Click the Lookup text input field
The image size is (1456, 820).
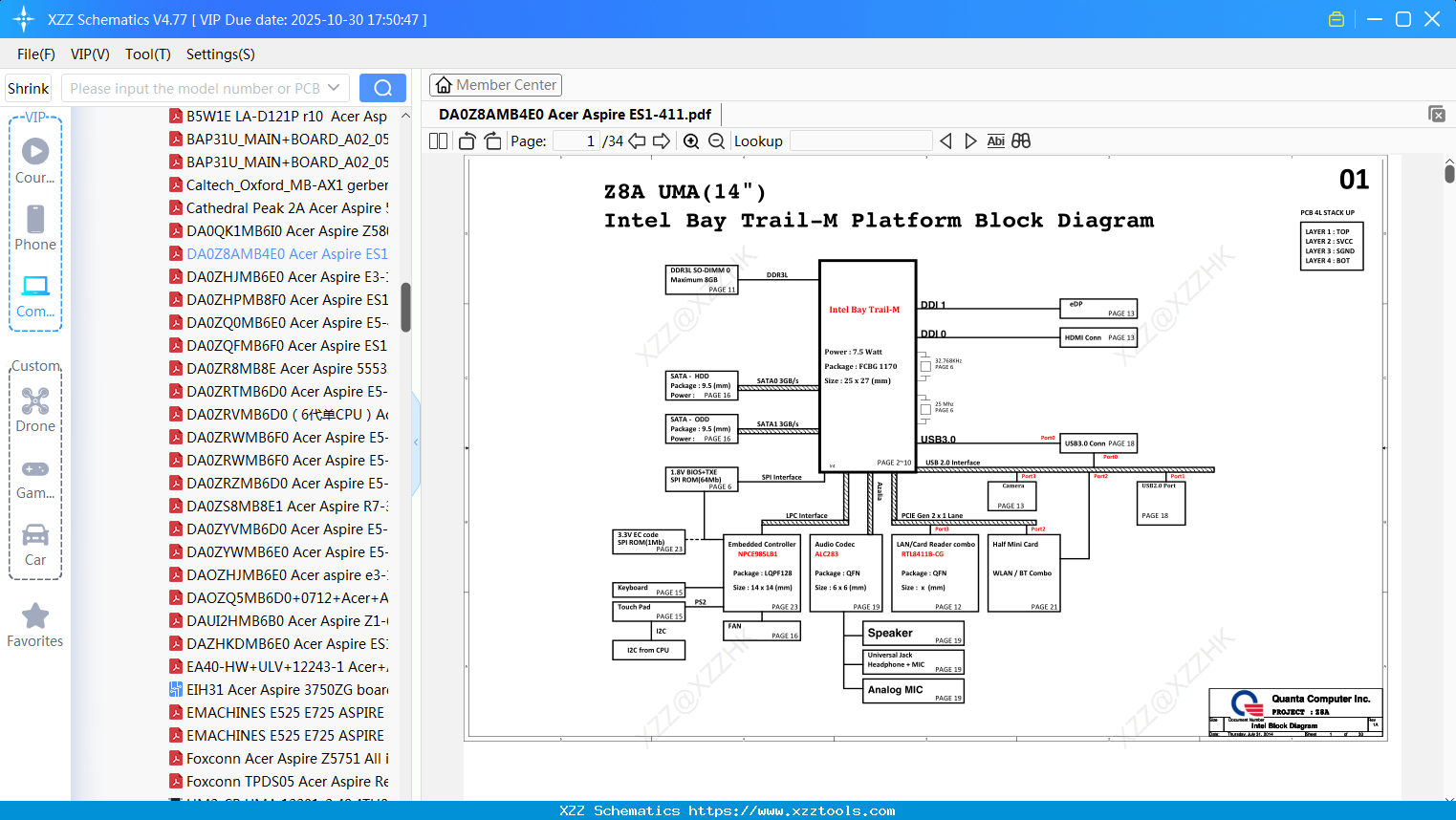[860, 141]
